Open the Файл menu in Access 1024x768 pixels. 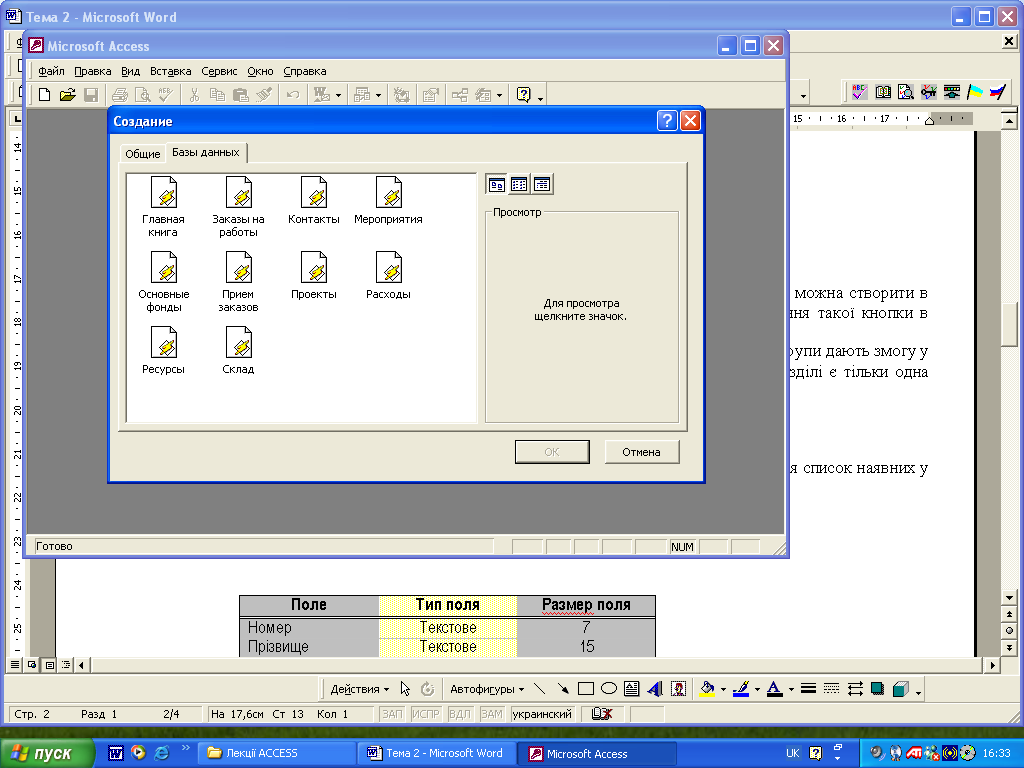pos(51,71)
